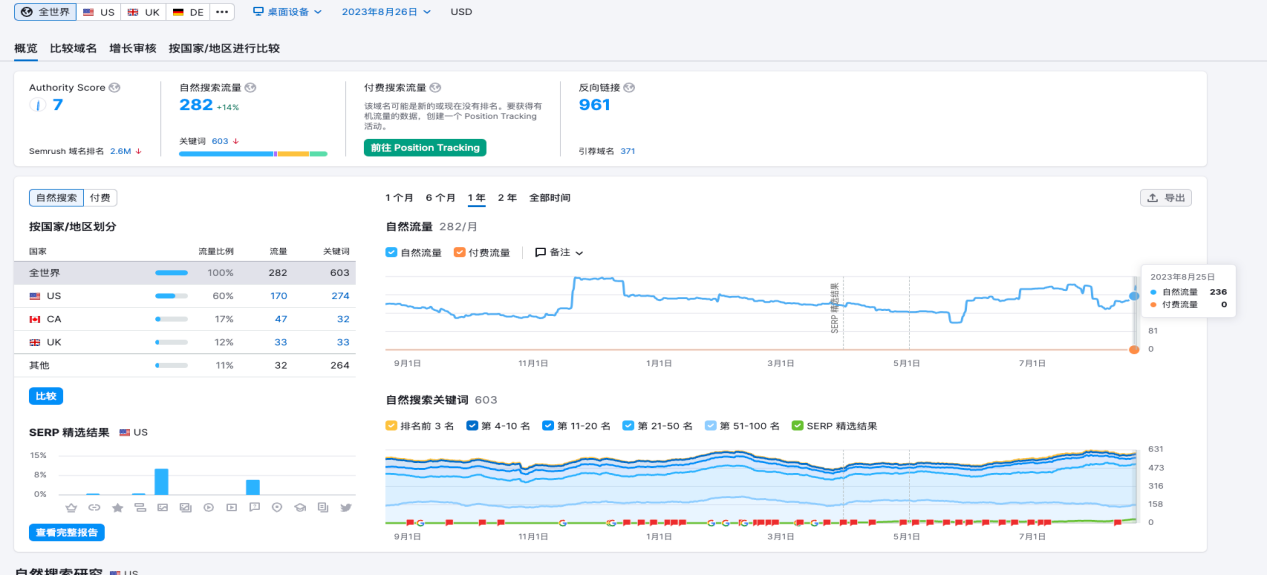Viewport: 1267px width, 575px height.
Task: Click the 前往 Position Tracking button
Action: 425,148
